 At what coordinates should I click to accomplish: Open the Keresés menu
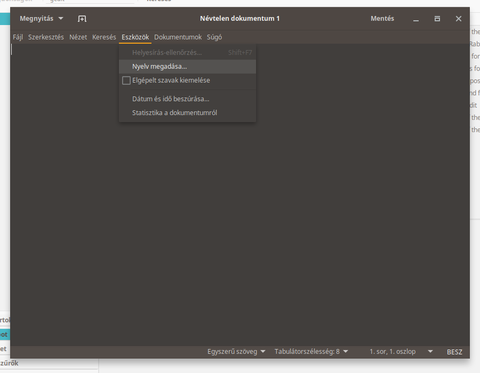pos(104,37)
